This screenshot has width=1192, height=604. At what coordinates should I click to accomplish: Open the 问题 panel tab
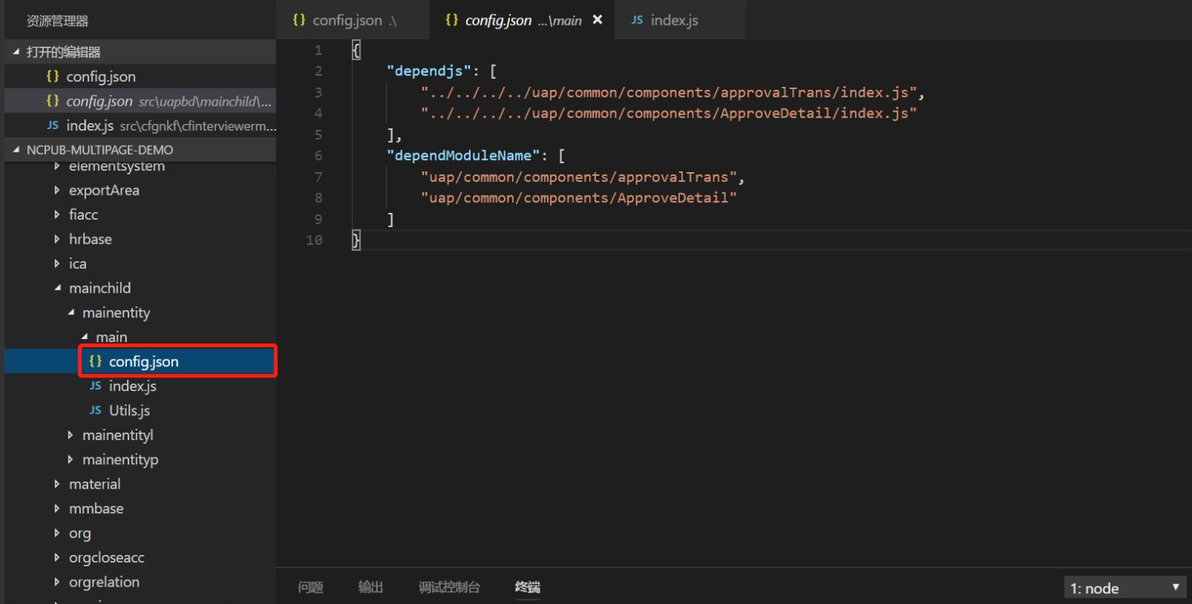(310, 587)
